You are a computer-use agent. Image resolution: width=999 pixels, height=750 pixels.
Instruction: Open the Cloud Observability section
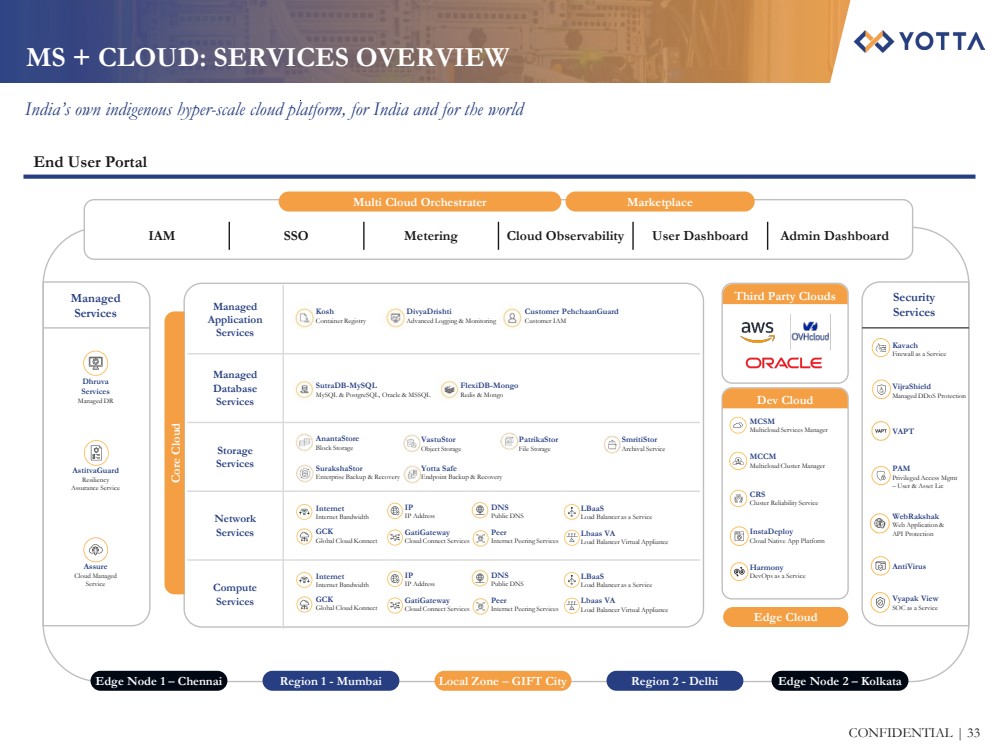(x=565, y=236)
